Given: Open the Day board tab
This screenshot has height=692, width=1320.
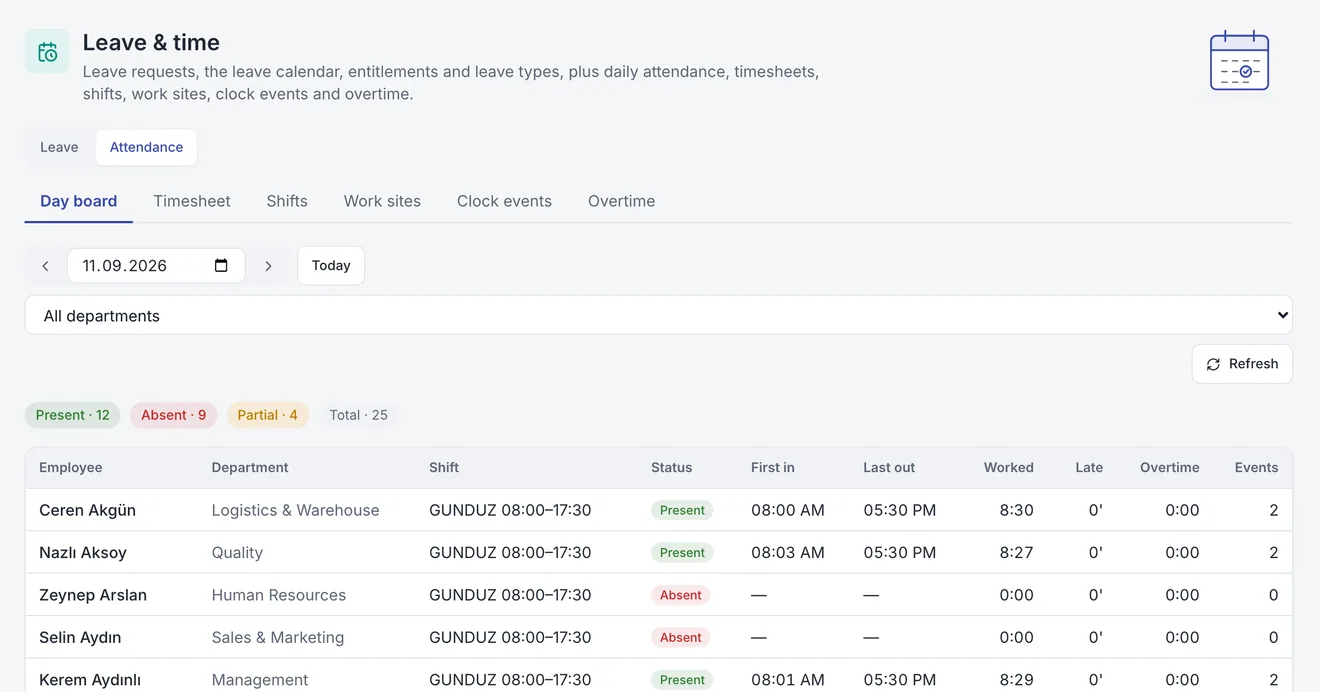Looking at the screenshot, I should tap(79, 201).
